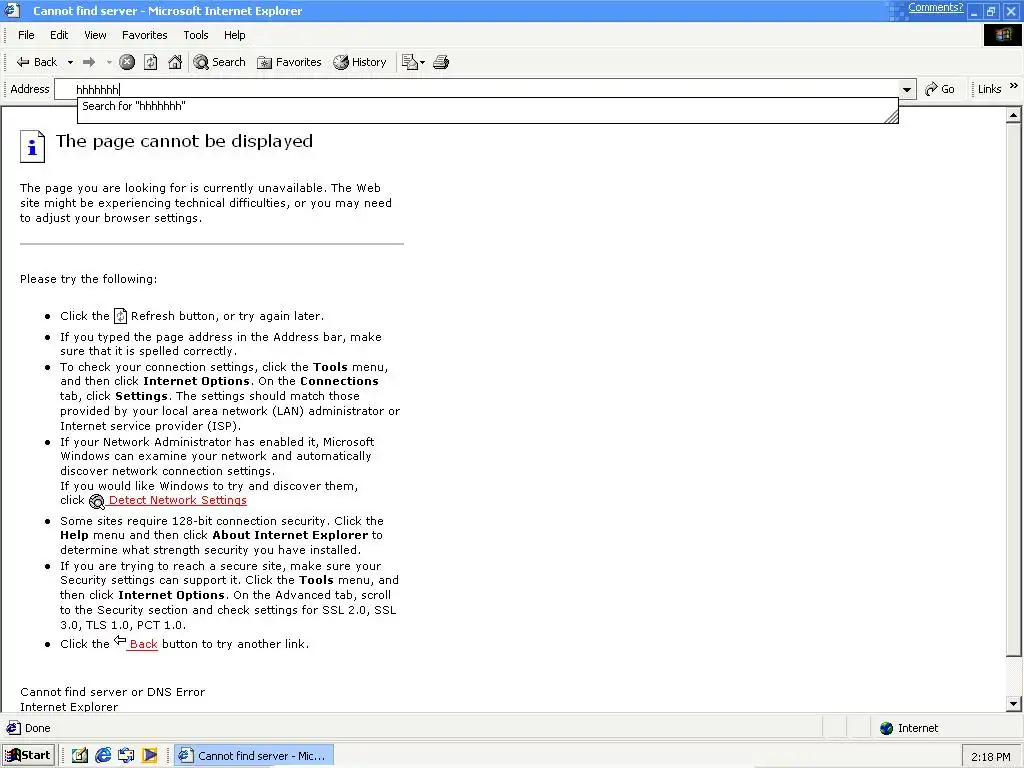Click the page info icon beside the heading
The width and height of the screenshot is (1024, 768).
[32, 146]
